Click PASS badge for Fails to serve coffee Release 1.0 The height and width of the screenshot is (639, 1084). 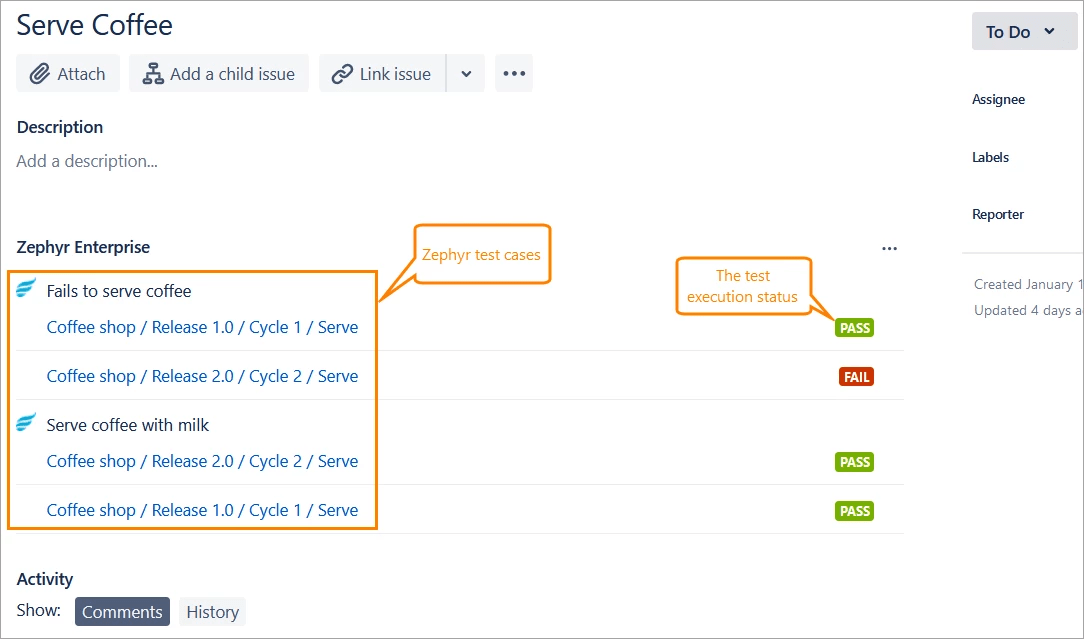[x=854, y=328]
